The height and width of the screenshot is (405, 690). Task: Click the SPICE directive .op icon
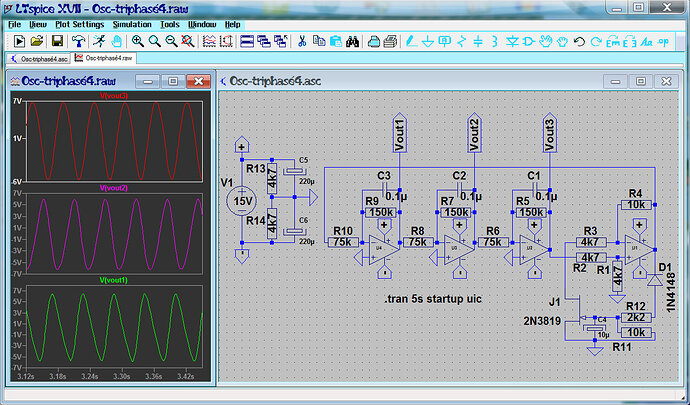tap(665, 41)
